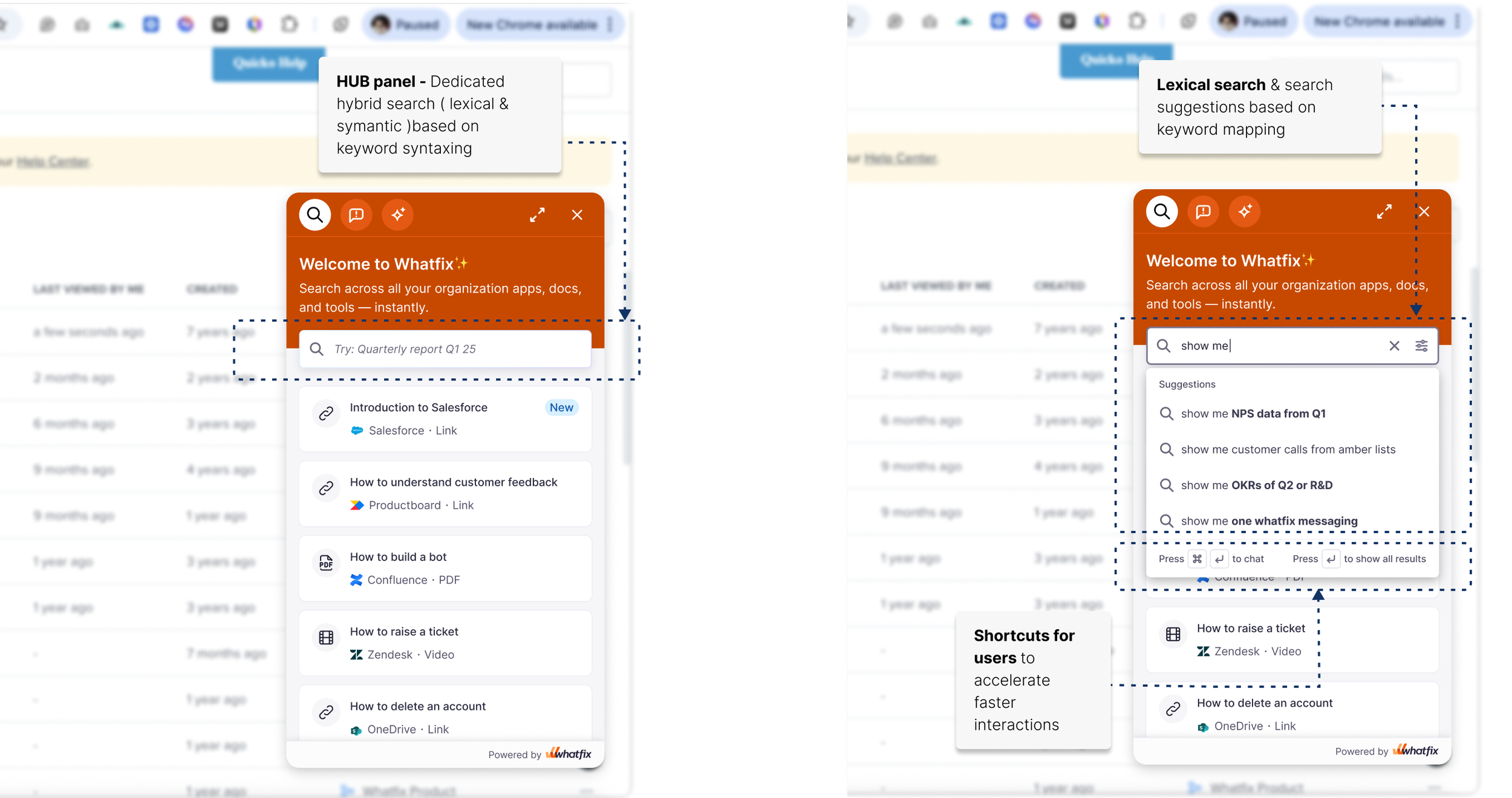Image resolution: width=1512 pixels, height=798 pixels.
Task: Open 'How to understand customer feedback' result
Action: [445, 493]
